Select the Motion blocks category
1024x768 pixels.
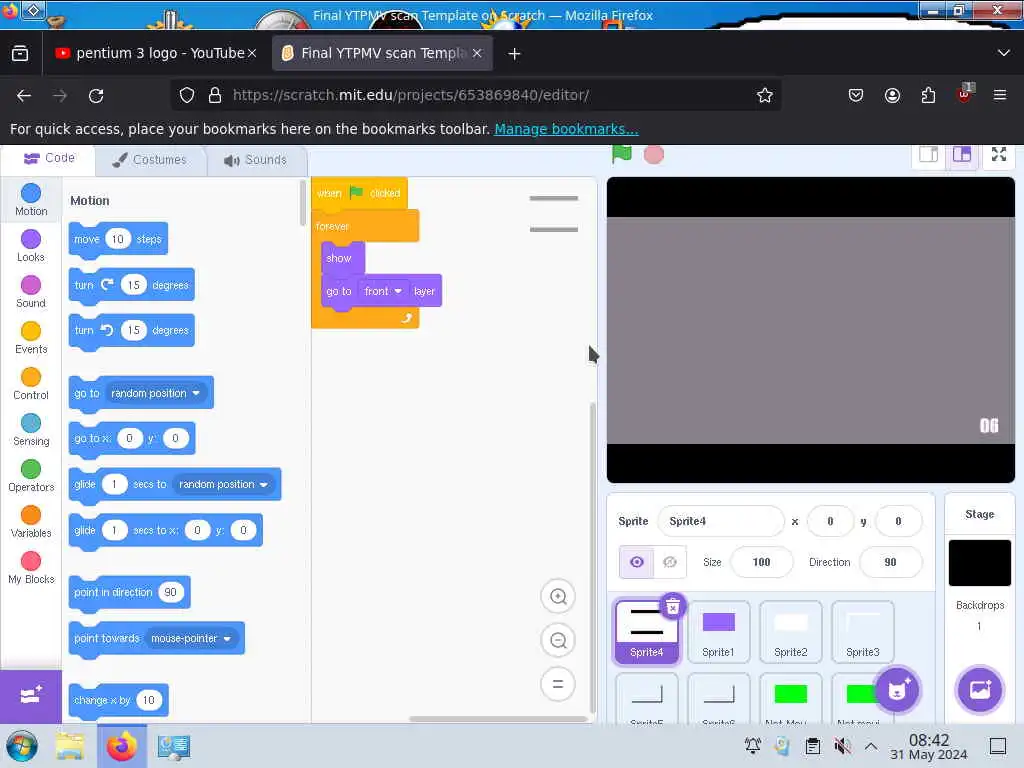pyautogui.click(x=31, y=199)
